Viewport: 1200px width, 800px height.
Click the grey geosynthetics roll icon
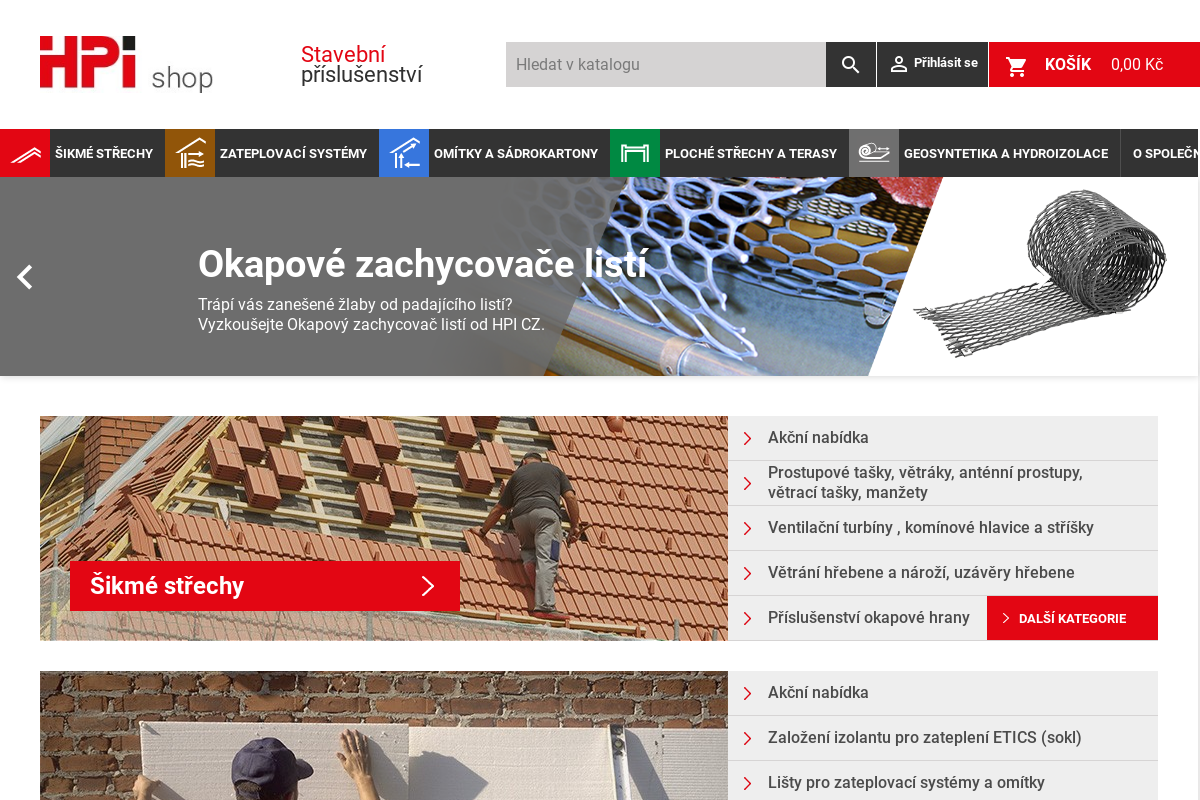(874, 154)
